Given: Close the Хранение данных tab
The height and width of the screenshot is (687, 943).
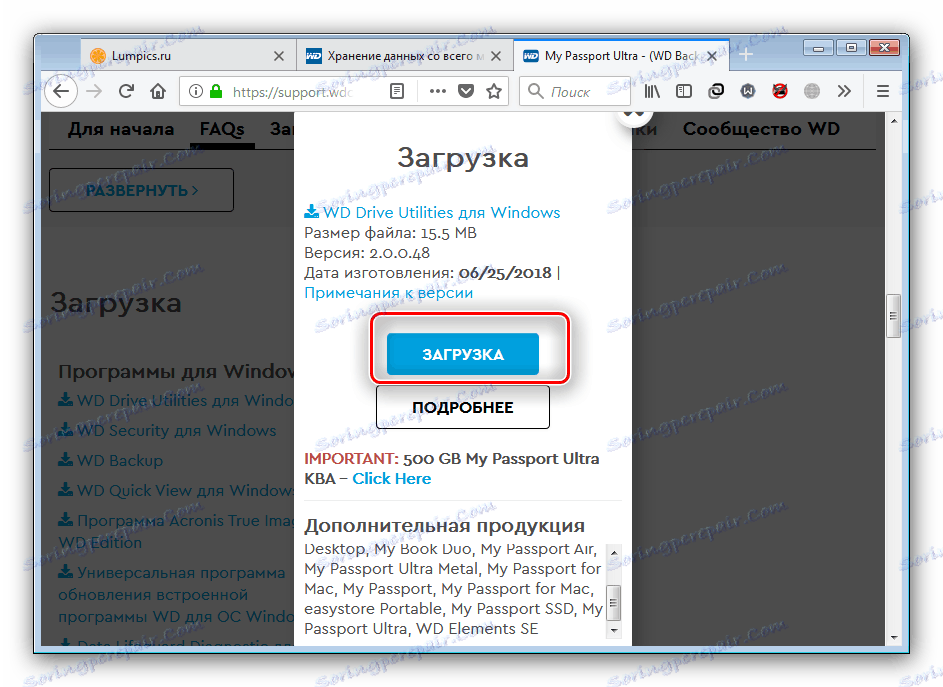Looking at the screenshot, I should (496, 56).
